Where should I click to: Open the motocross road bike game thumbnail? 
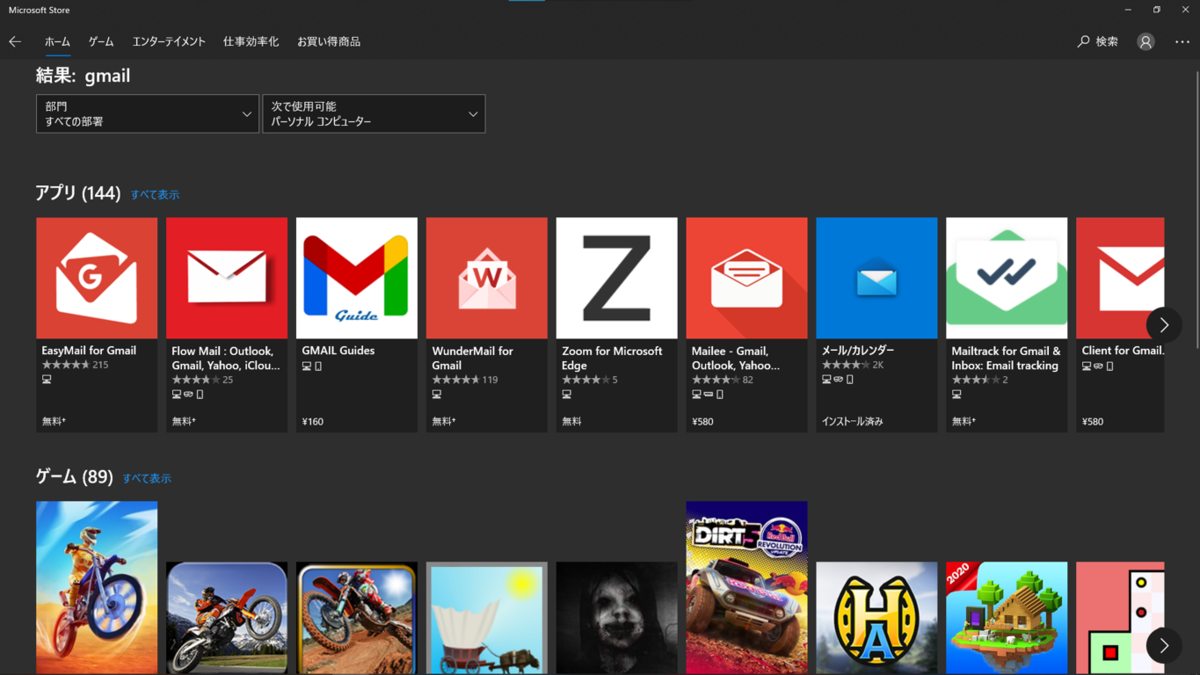(227, 618)
